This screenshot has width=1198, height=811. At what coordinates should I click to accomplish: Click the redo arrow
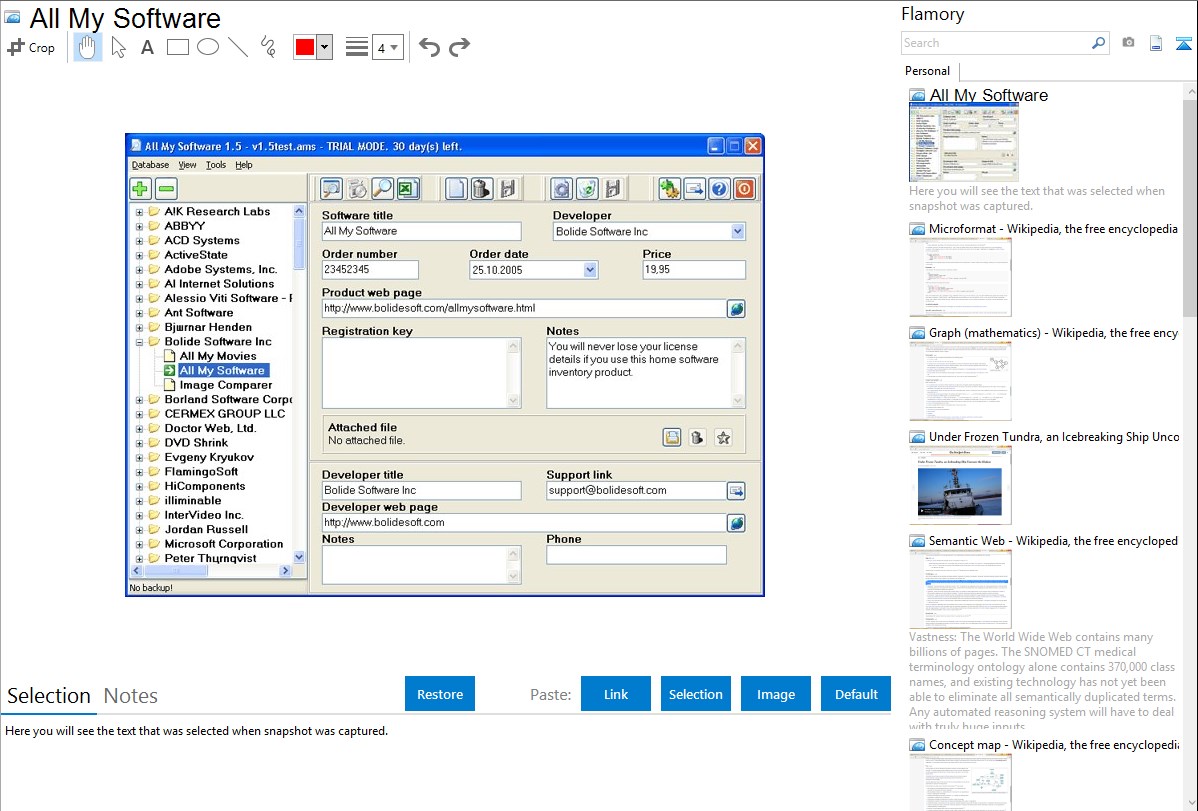click(x=459, y=47)
